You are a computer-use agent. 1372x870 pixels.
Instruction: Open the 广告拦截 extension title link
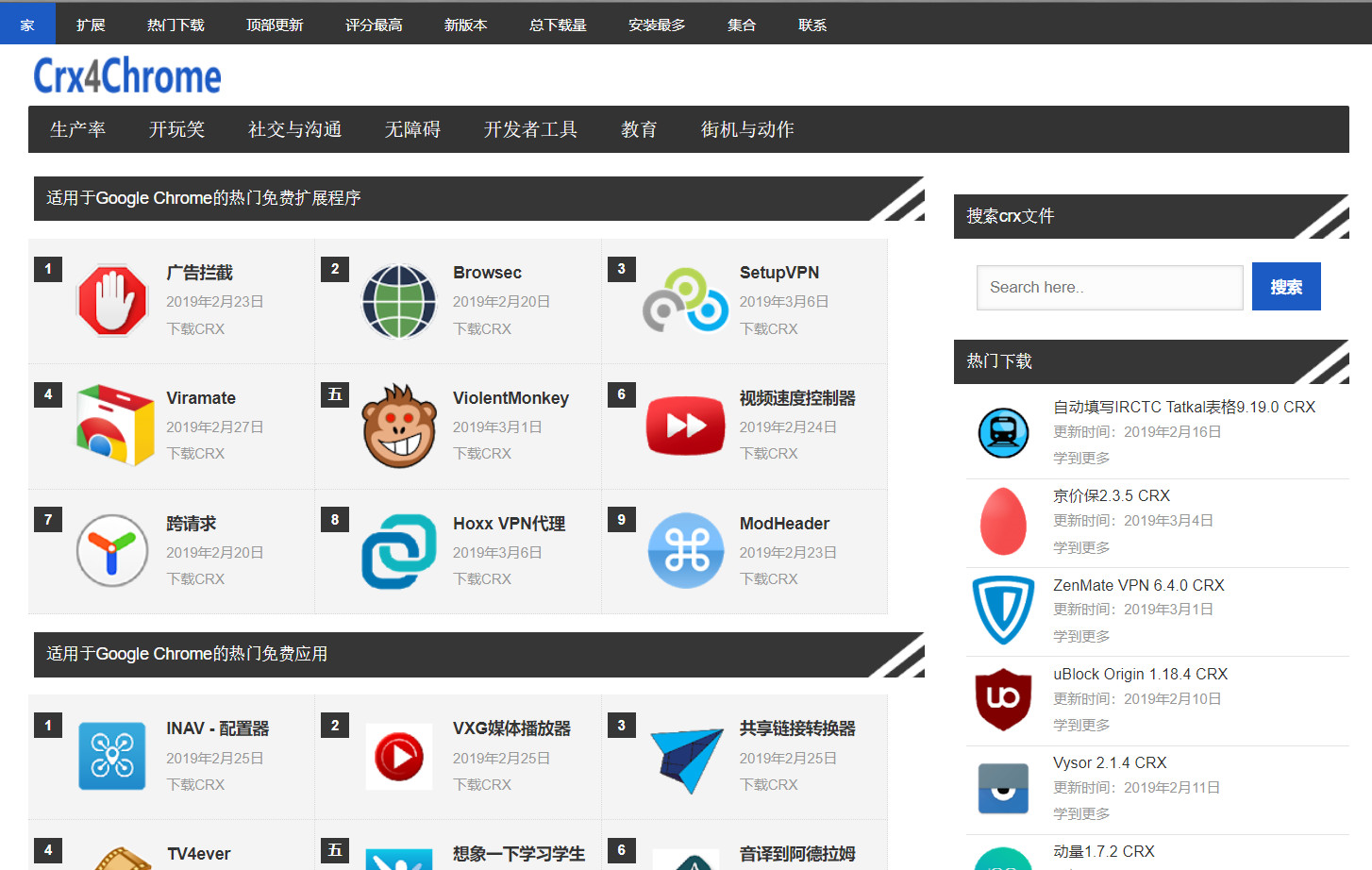(199, 273)
